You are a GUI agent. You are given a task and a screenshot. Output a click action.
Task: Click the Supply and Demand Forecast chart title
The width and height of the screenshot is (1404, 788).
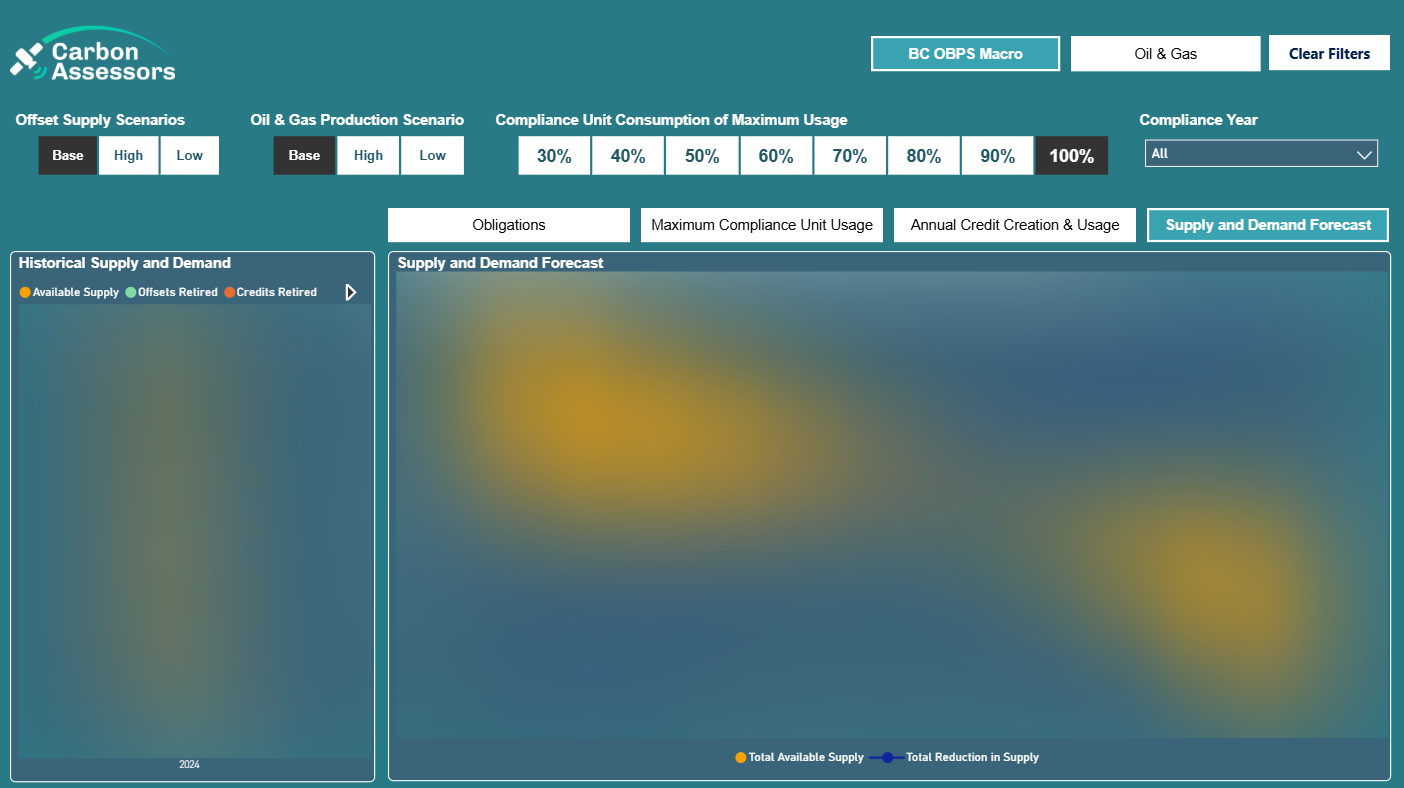tap(501, 263)
